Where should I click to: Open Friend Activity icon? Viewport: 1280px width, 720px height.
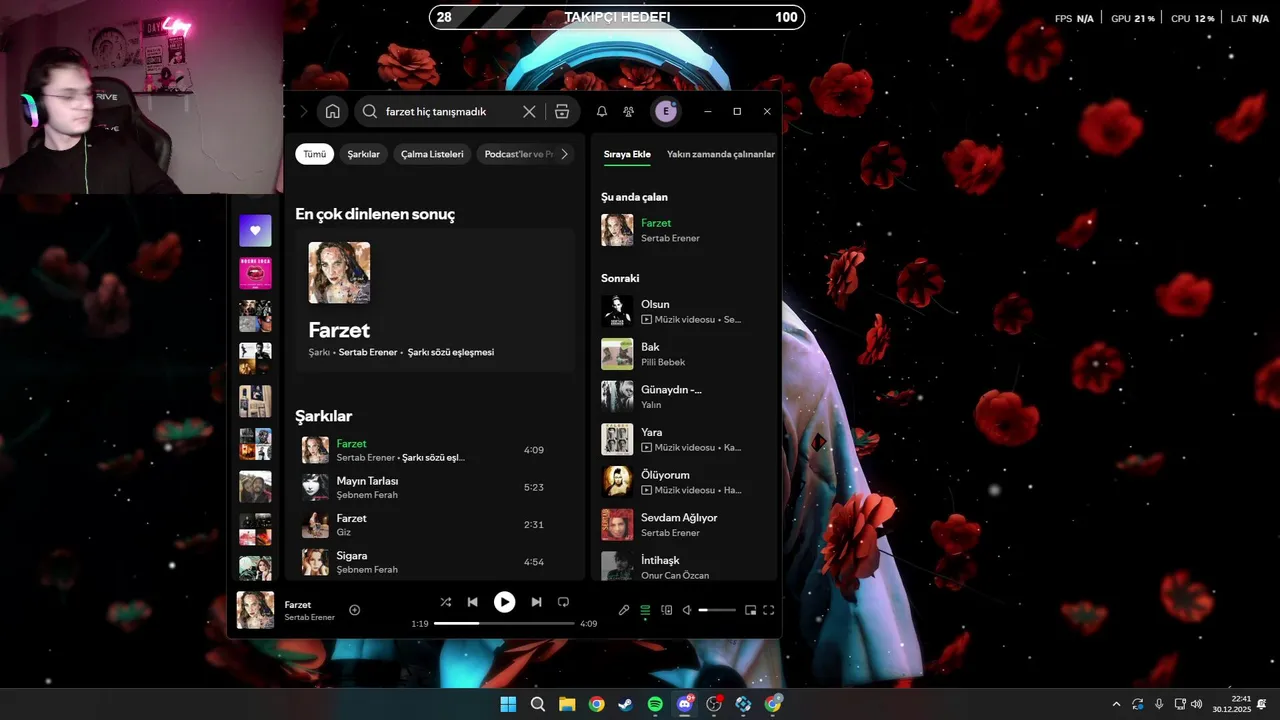628,112
